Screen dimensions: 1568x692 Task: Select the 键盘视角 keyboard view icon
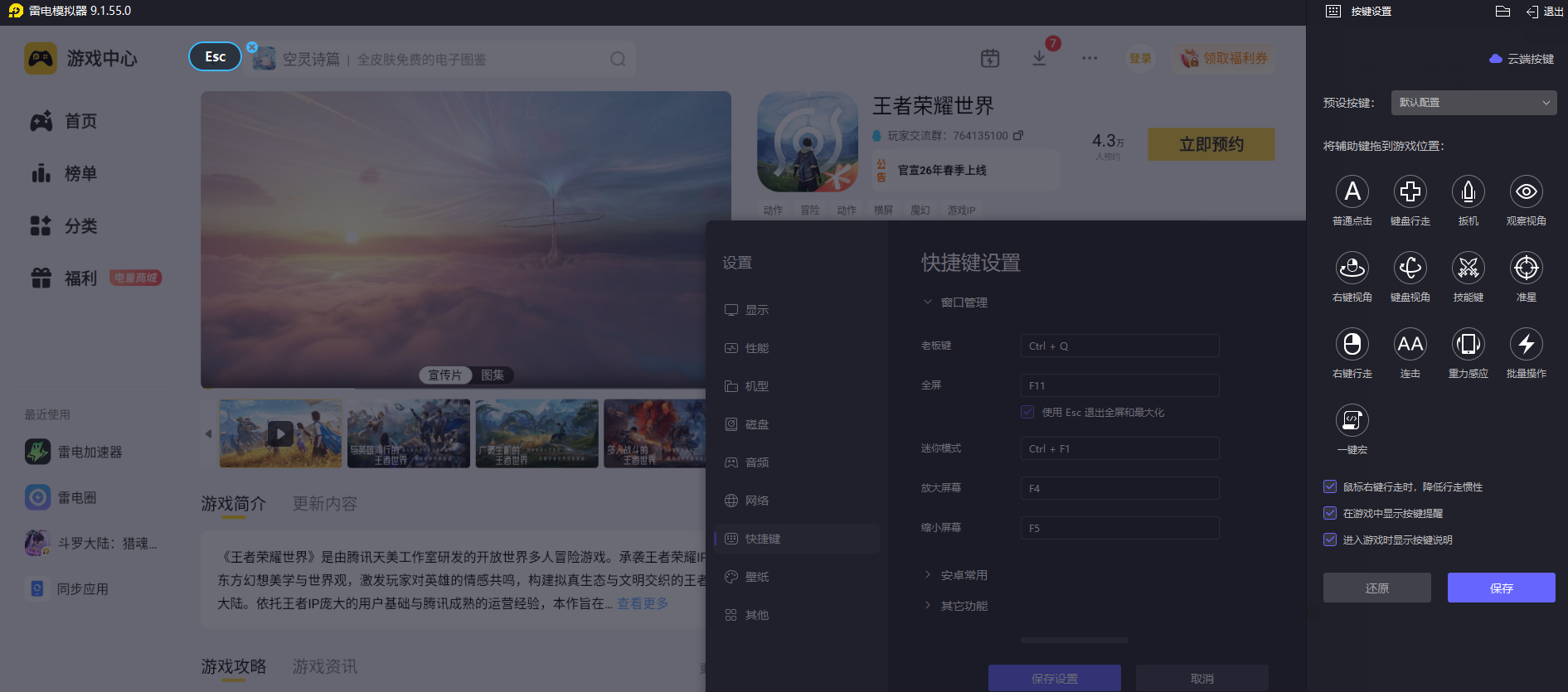1410,269
